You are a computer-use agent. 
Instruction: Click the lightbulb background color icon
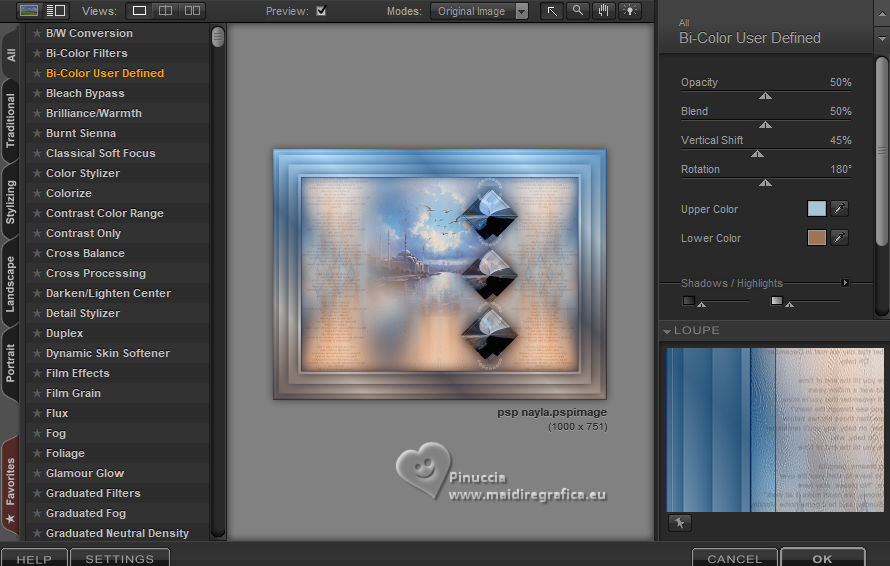629,11
